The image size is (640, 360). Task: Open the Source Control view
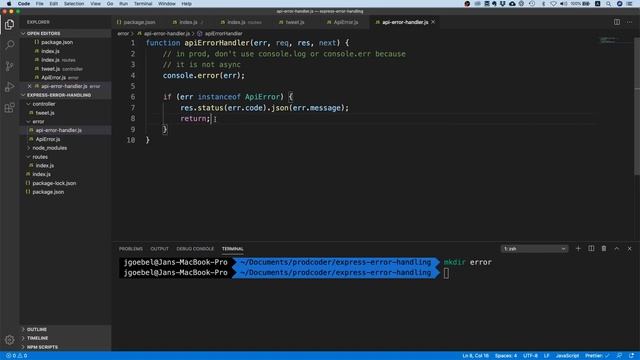point(9,66)
